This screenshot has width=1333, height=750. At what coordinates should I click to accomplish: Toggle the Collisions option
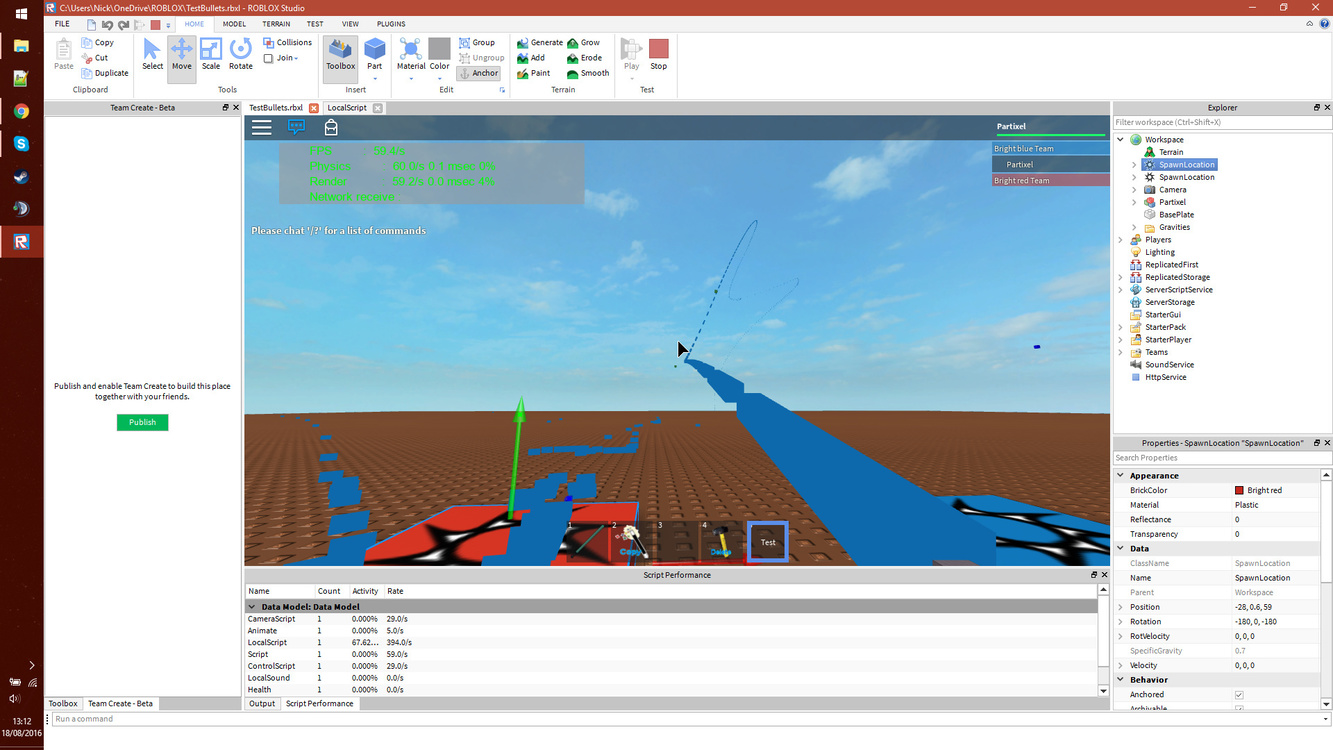pos(288,43)
